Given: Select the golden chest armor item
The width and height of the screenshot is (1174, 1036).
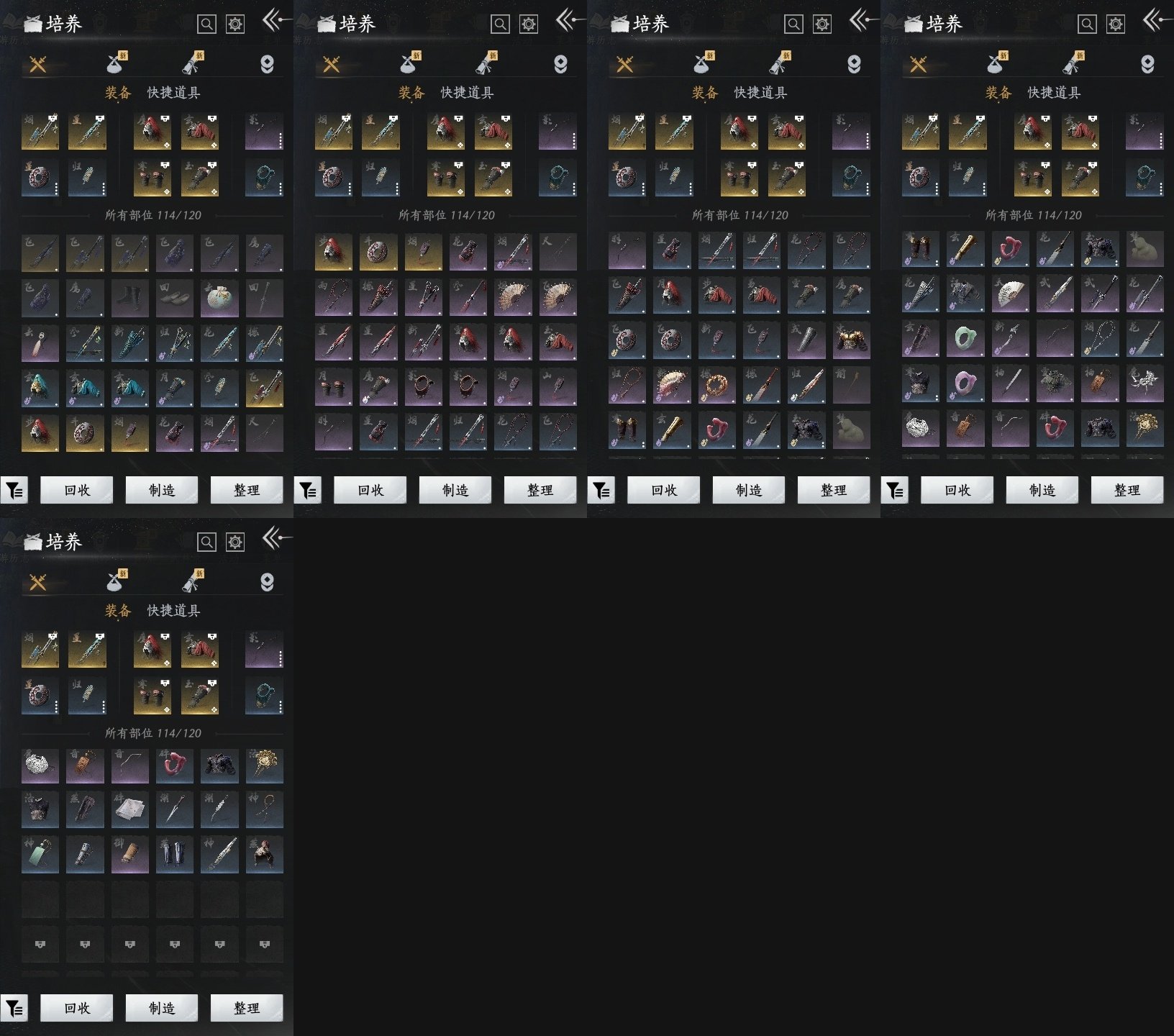Looking at the screenshot, I should click(851, 340).
